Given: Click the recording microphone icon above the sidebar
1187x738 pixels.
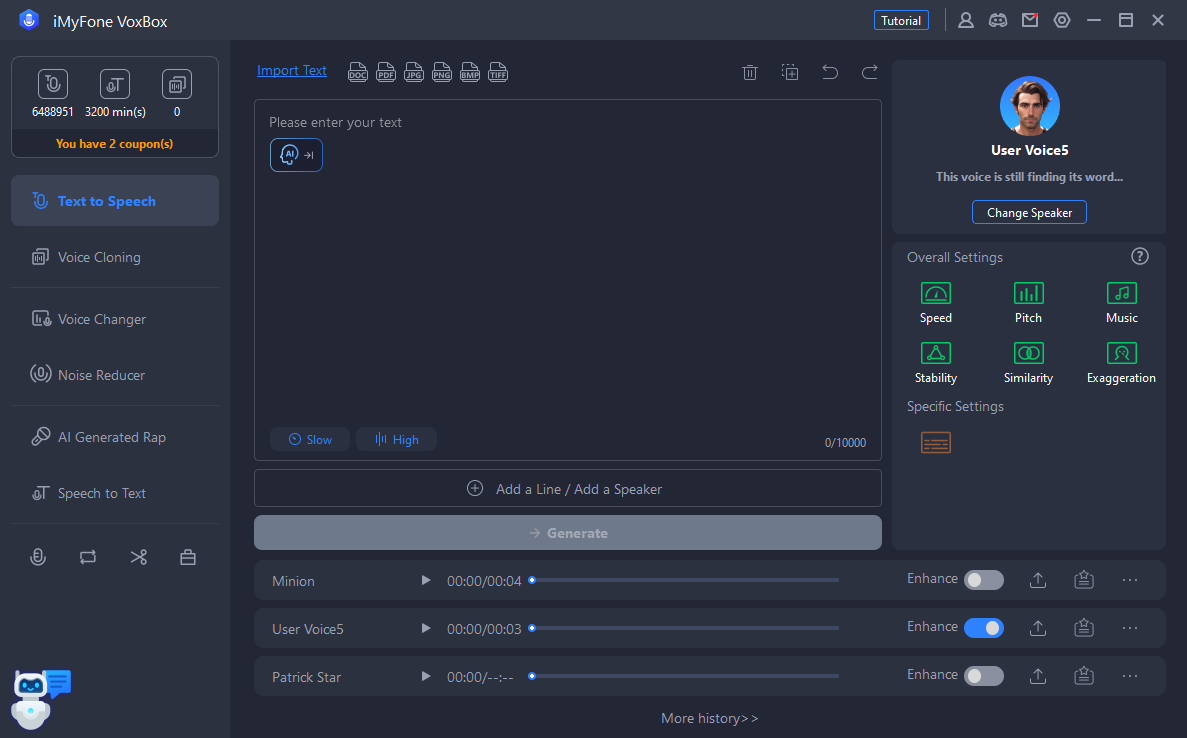Looking at the screenshot, I should tap(38, 556).
